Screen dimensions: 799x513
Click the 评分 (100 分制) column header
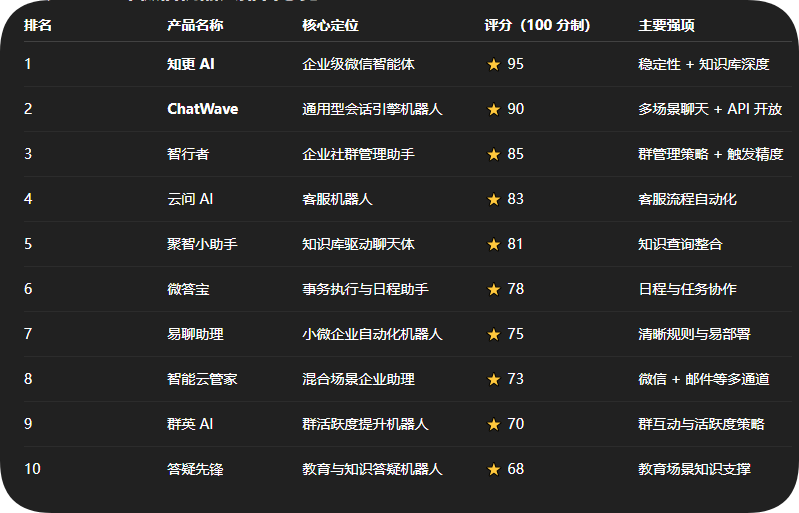click(537, 25)
